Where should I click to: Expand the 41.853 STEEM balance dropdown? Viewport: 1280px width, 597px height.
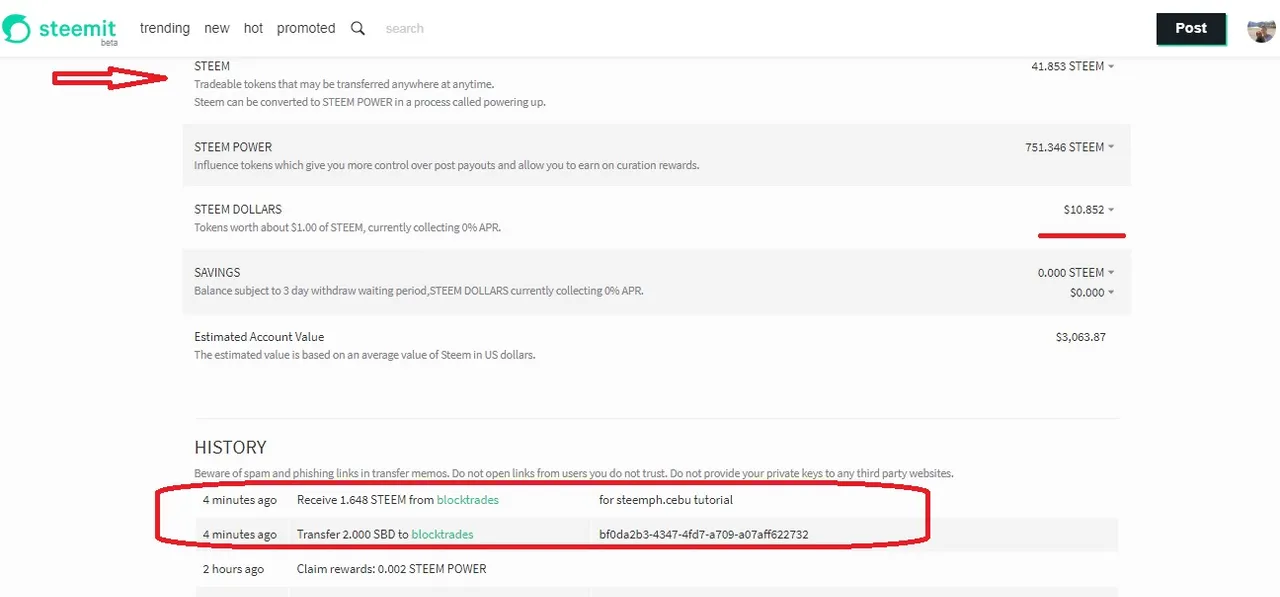(1072, 66)
